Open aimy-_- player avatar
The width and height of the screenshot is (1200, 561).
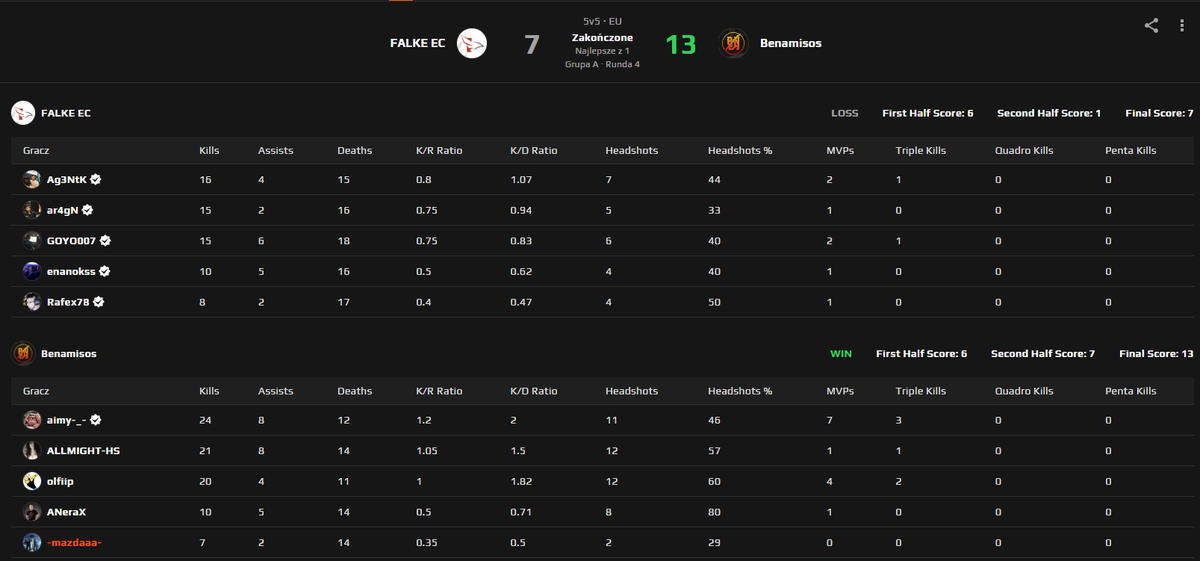pyautogui.click(x=32, y=420)
